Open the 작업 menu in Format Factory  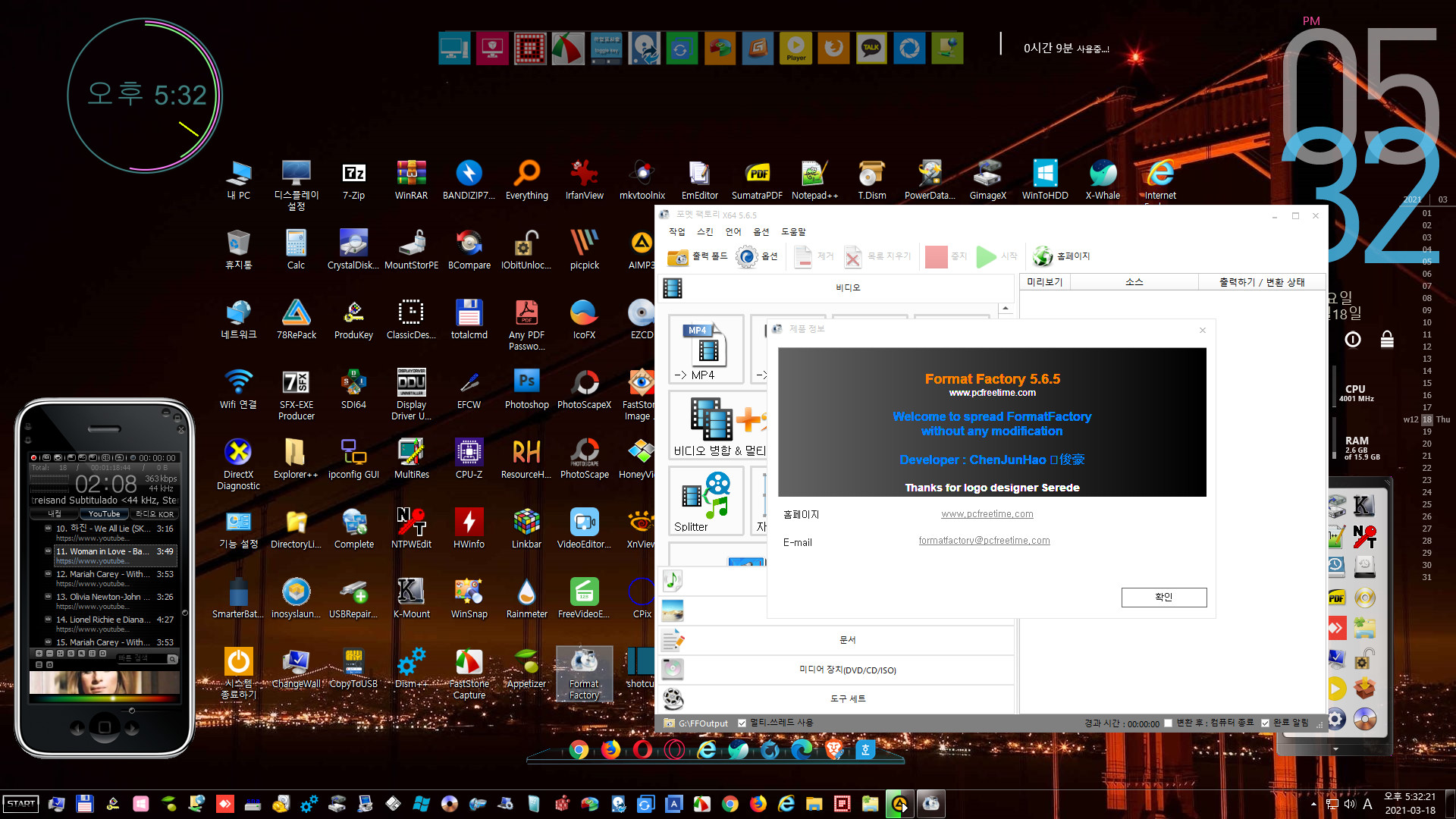click(x=676, y=232)
